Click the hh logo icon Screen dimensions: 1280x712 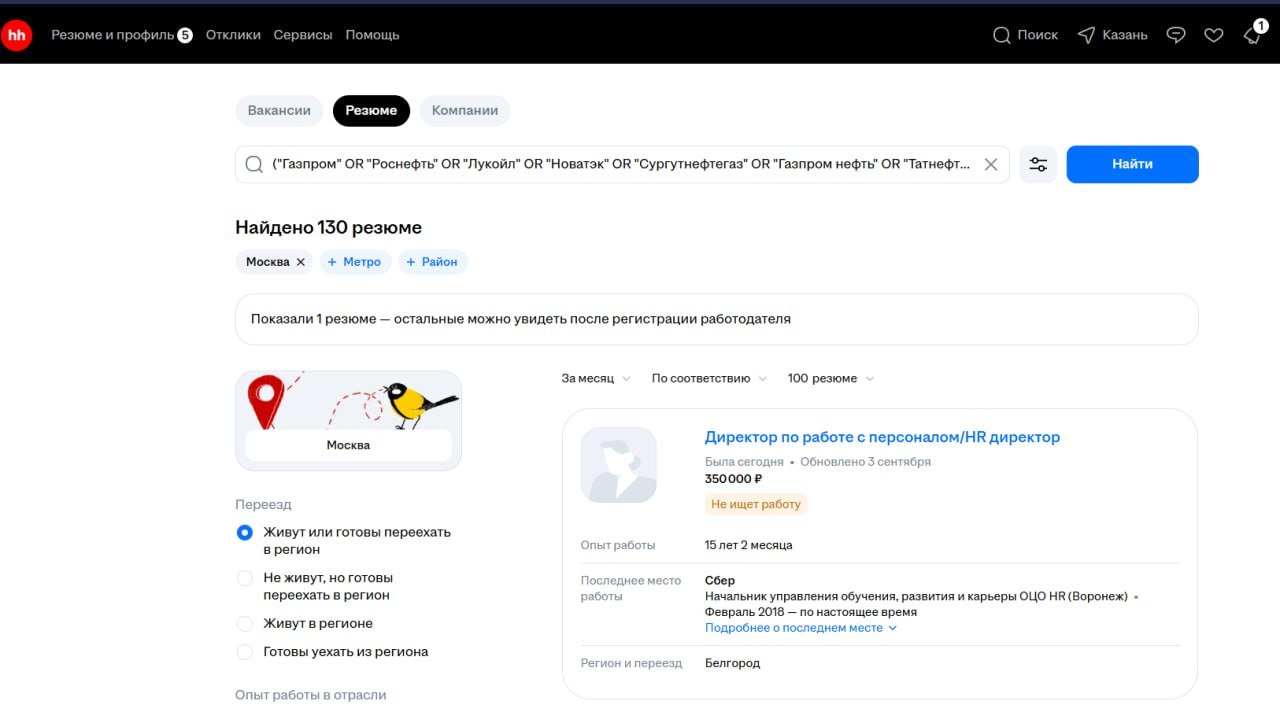pyautogui.click(x=16, y=35)
